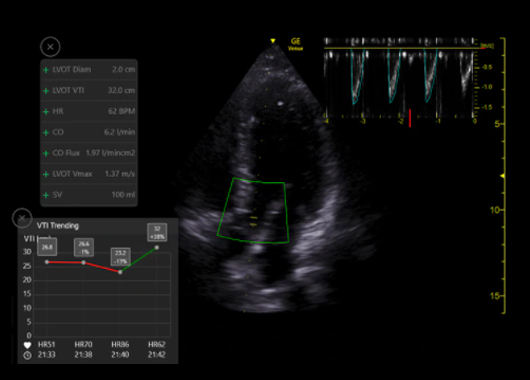
Task: Click the trend point labeled 32 +38%
Action: pos(157,247)
